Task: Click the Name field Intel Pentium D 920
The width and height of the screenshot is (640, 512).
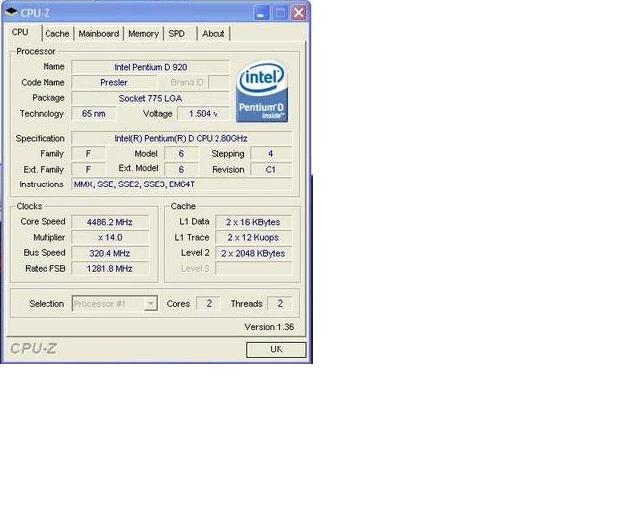Action: [150, 67]
